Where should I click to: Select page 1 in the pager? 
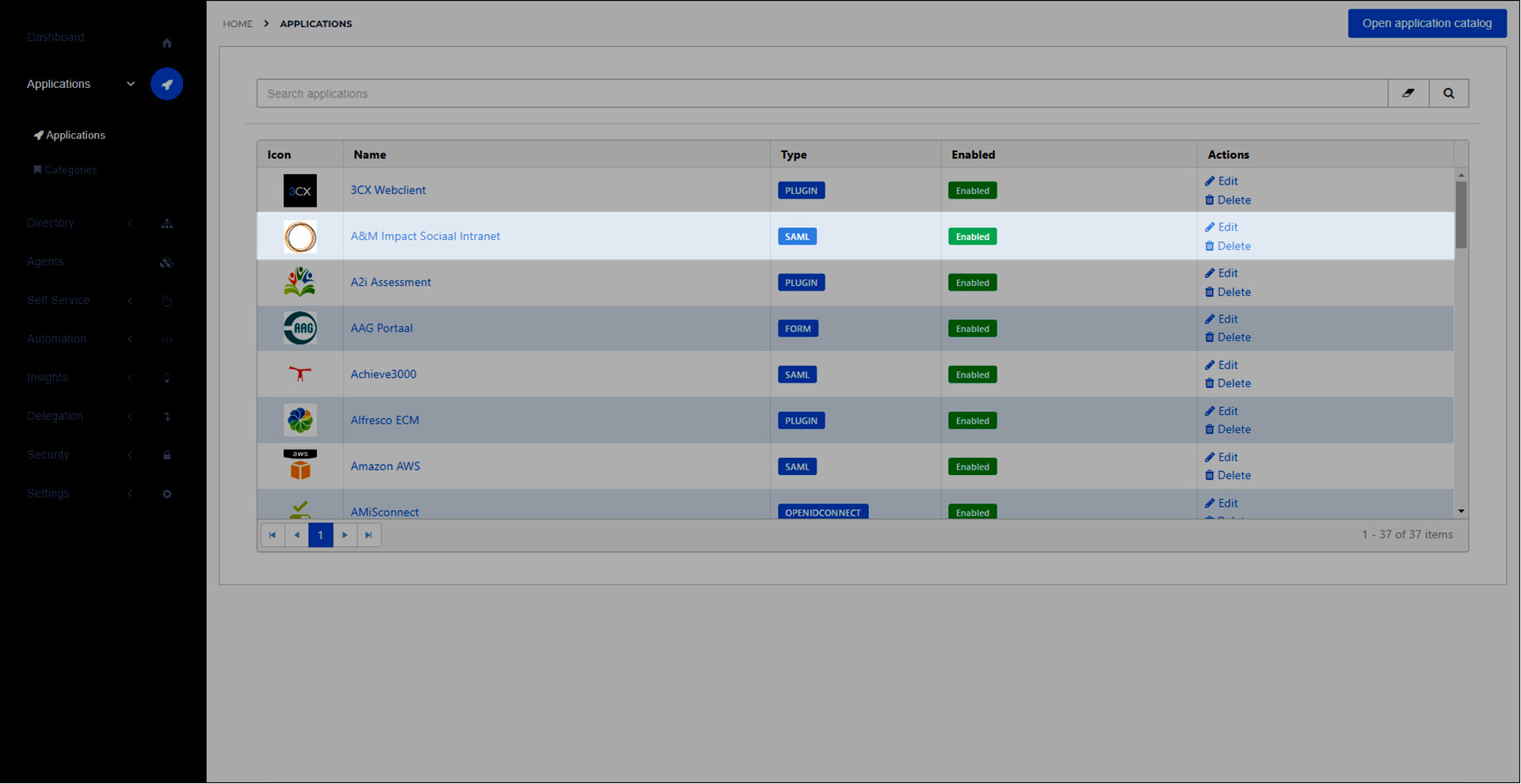click(321, 535)
